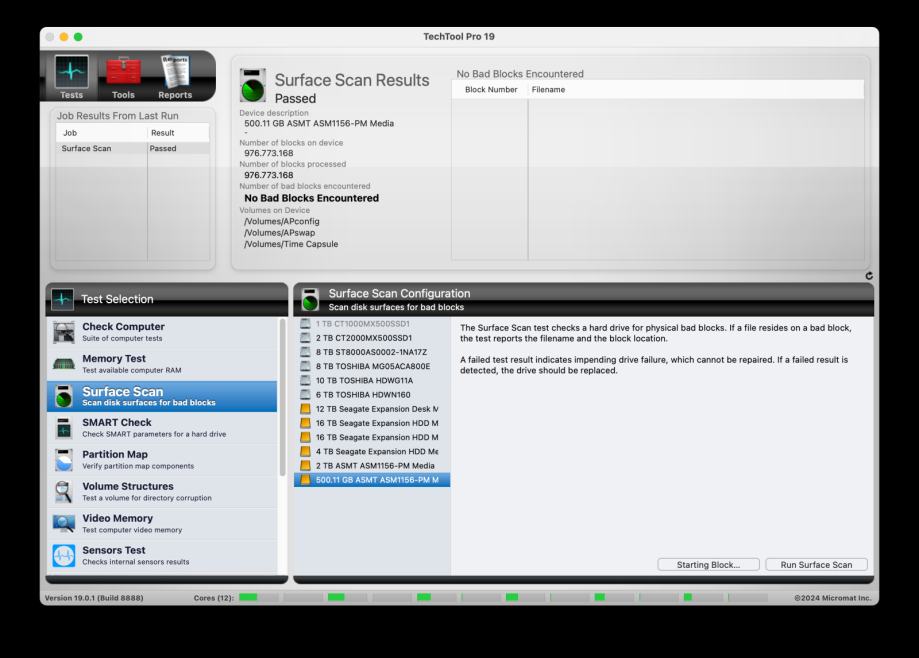Select the SMART Check icon
The height and width of the screenshot is (658, 919).
pos(64,428)
